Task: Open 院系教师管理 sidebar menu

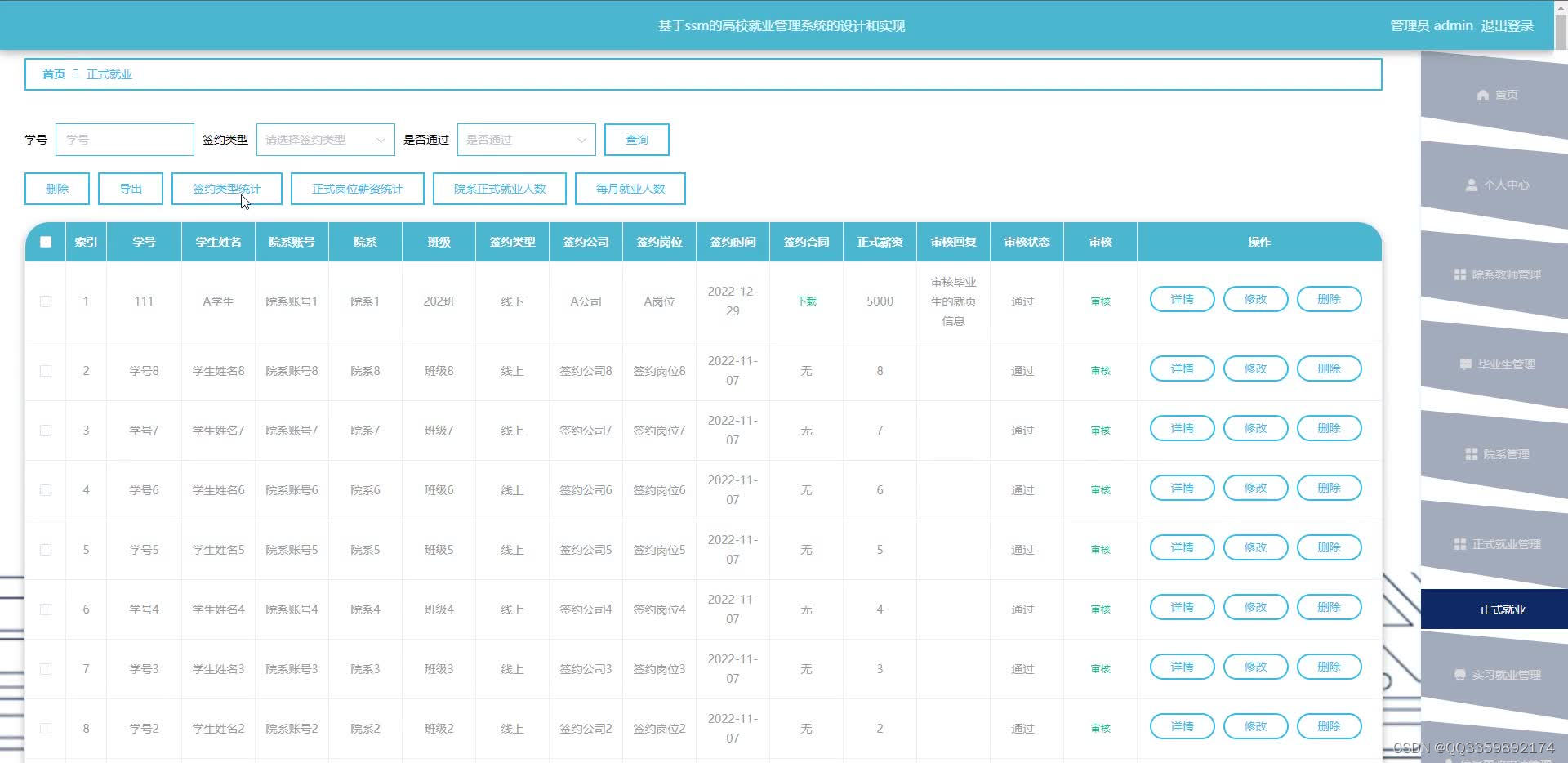Action: [1494, 274]
